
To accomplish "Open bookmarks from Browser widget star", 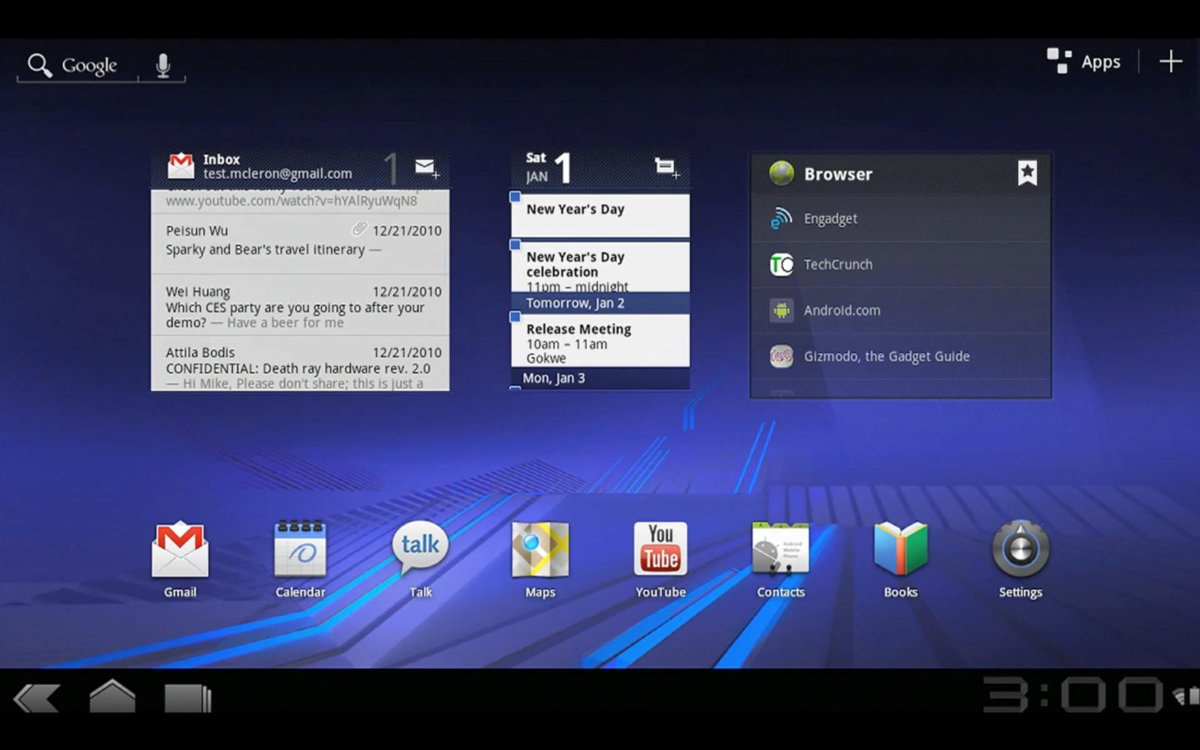I will [x=1027, y=173].
